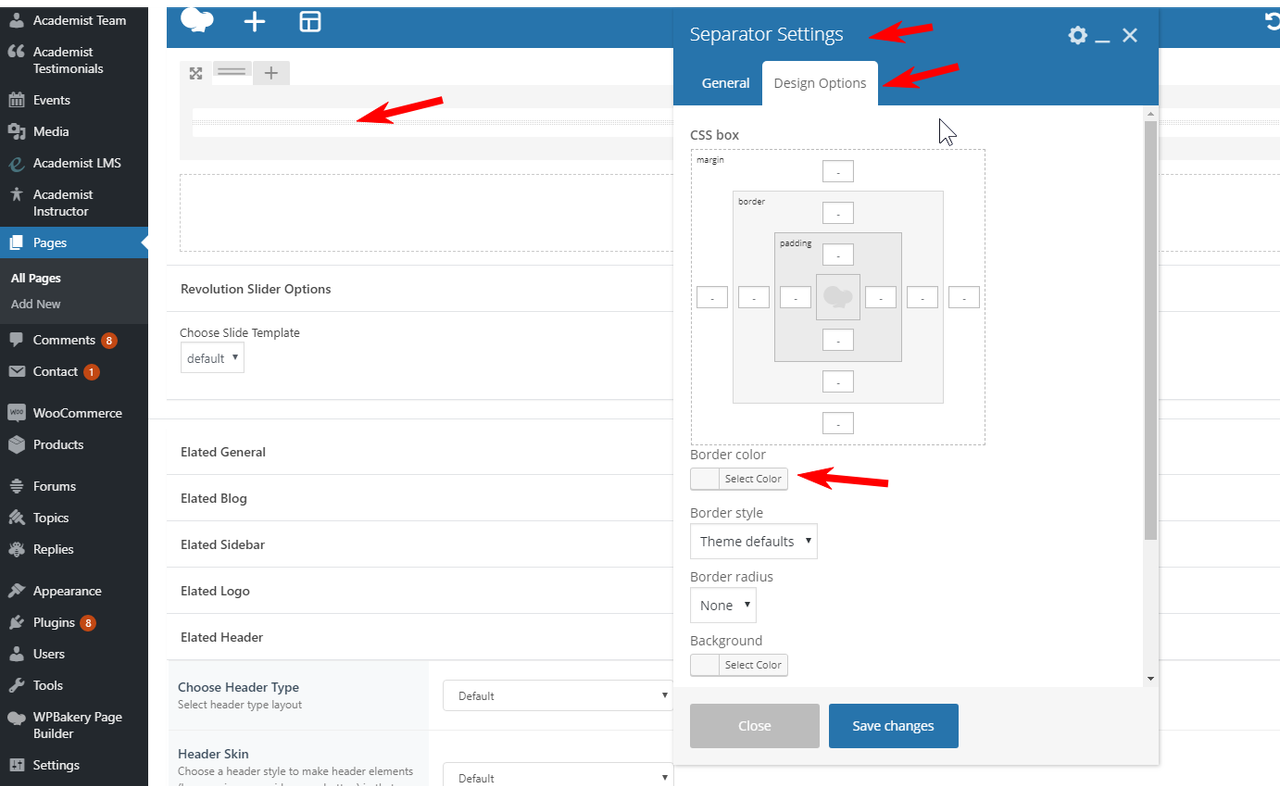
Task: Open Separator Settings gear icon
Action: 1077,35
